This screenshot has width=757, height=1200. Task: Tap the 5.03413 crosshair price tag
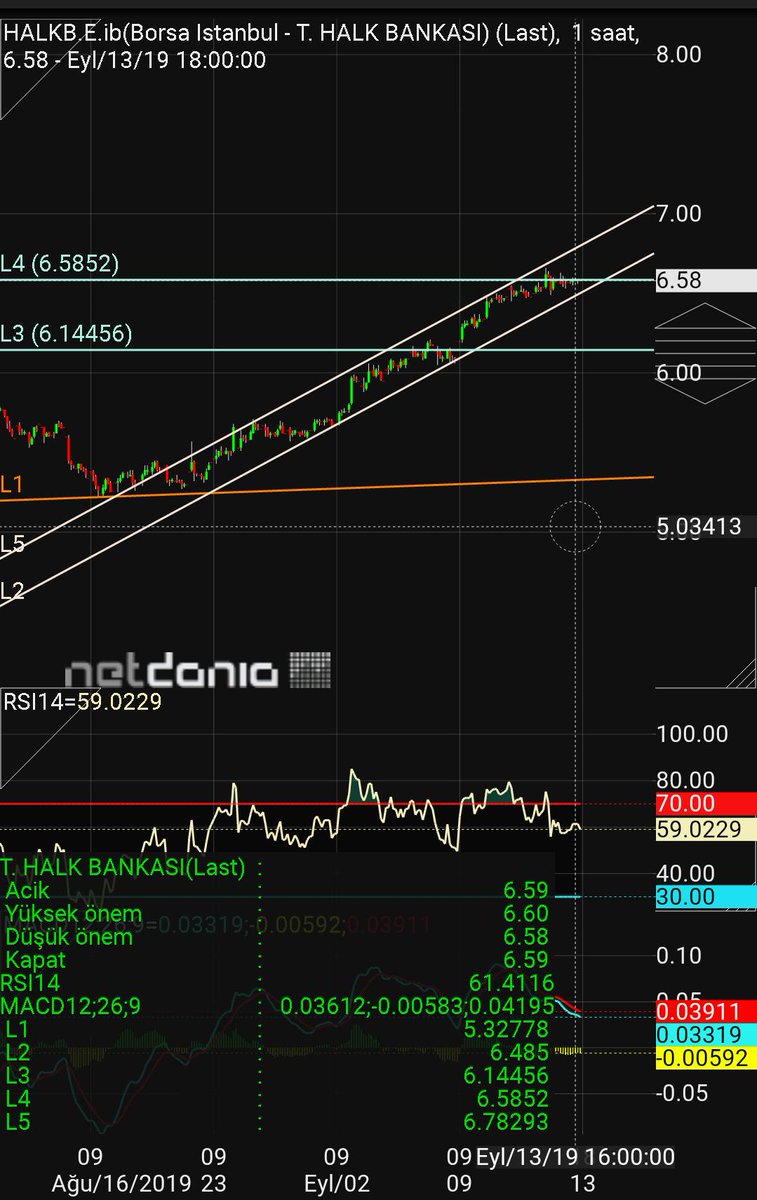click(x=705, y=526)
